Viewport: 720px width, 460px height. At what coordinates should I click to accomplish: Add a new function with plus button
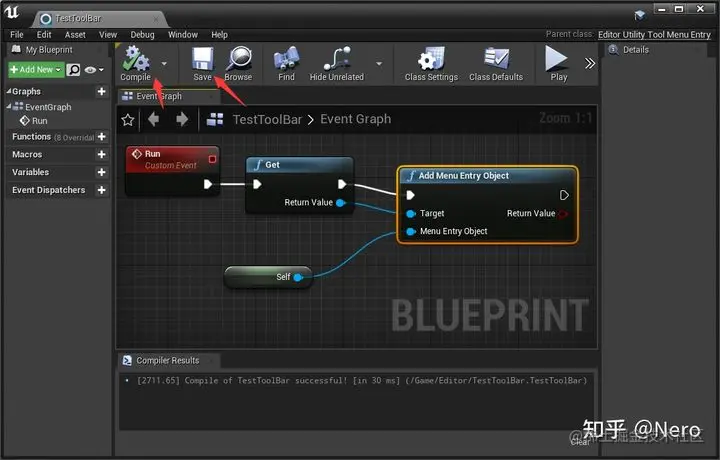click(101, 137)
